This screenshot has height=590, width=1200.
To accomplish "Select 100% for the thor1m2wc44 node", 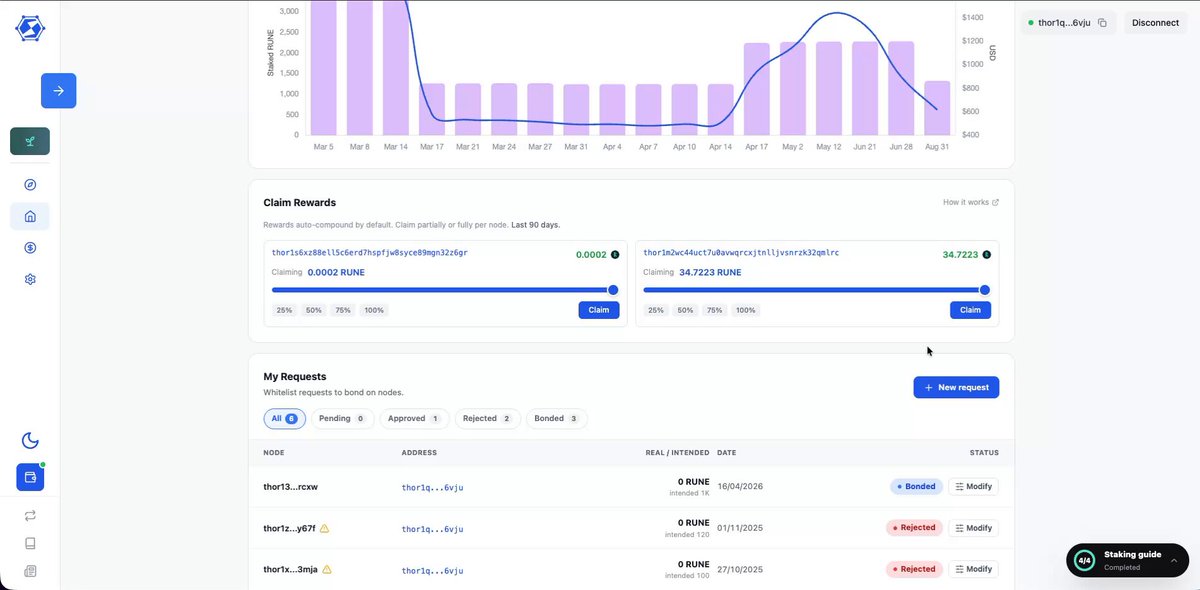I will 746,310.
